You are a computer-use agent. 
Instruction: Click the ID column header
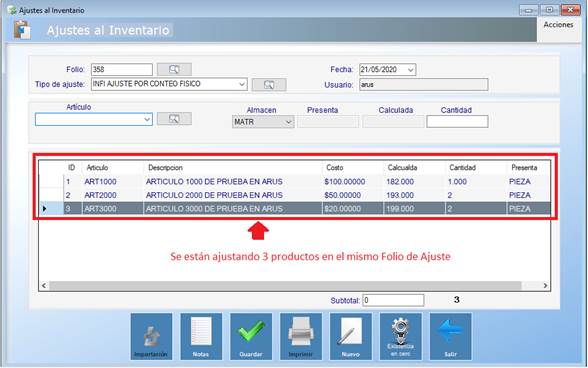tap(72, 168)
